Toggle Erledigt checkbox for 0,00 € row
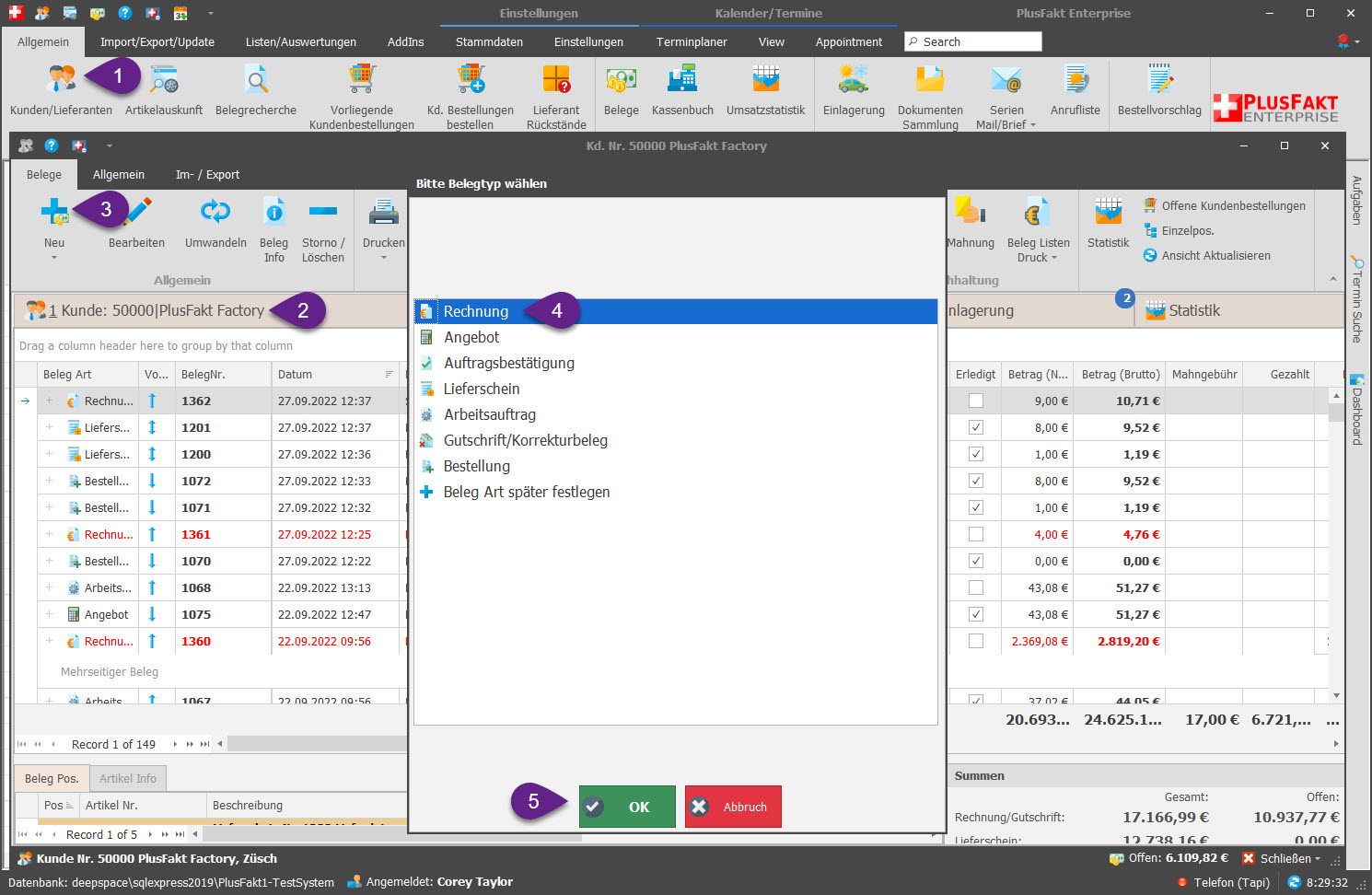Viewport: 1372px width, 895px height. (976, 561)
